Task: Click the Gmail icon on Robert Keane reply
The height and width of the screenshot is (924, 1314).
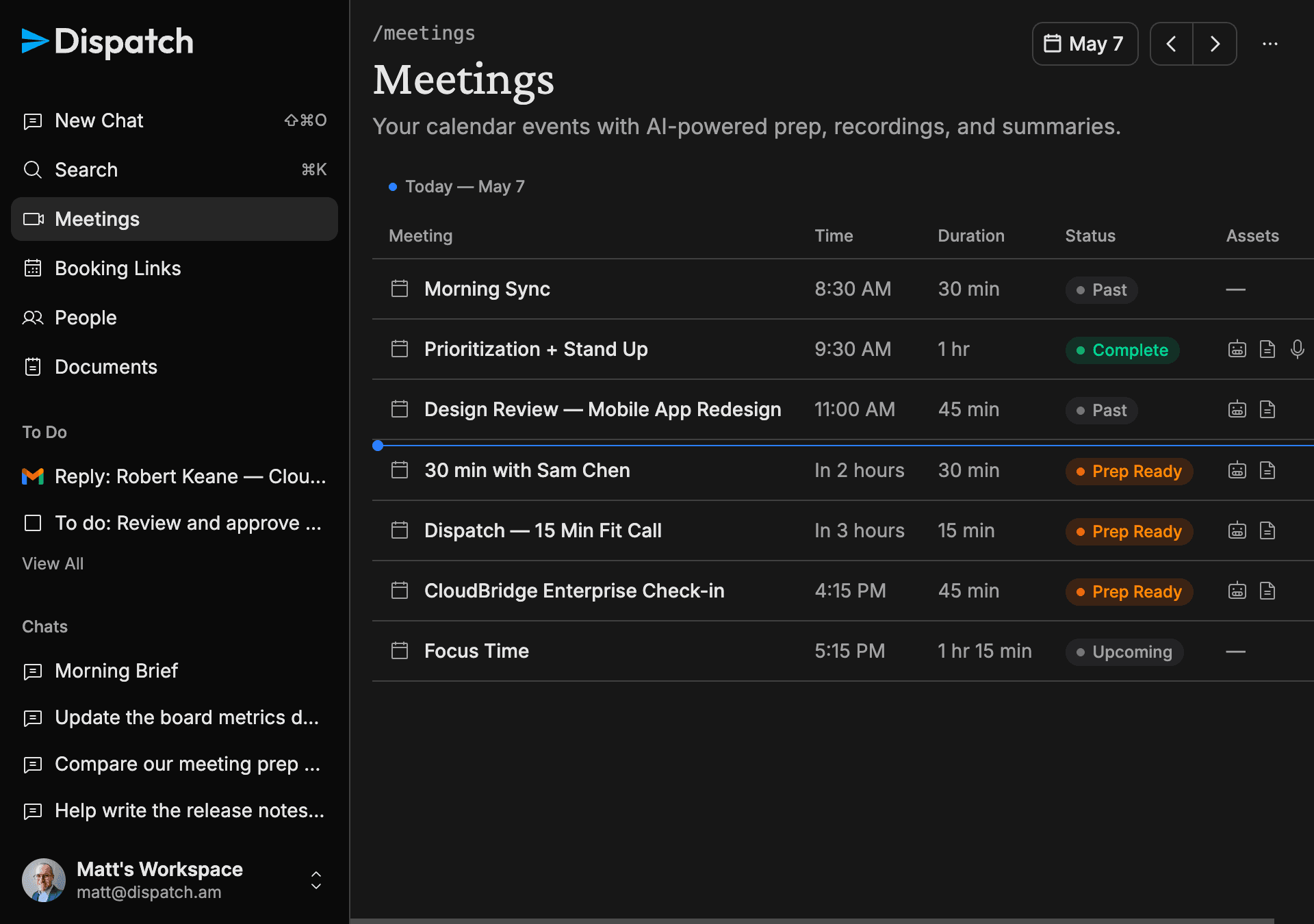Action: (33, 476)
